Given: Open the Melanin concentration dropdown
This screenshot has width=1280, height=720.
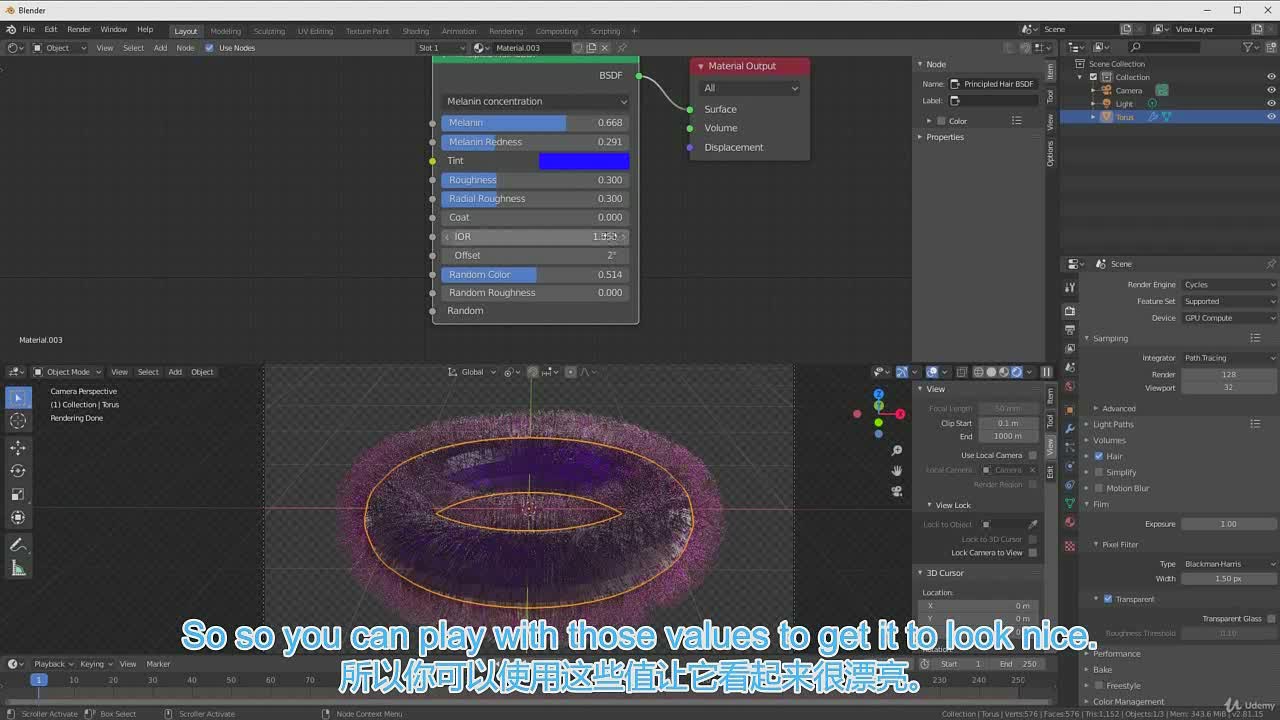Looking at the screenshot, I should coord(536,101).
